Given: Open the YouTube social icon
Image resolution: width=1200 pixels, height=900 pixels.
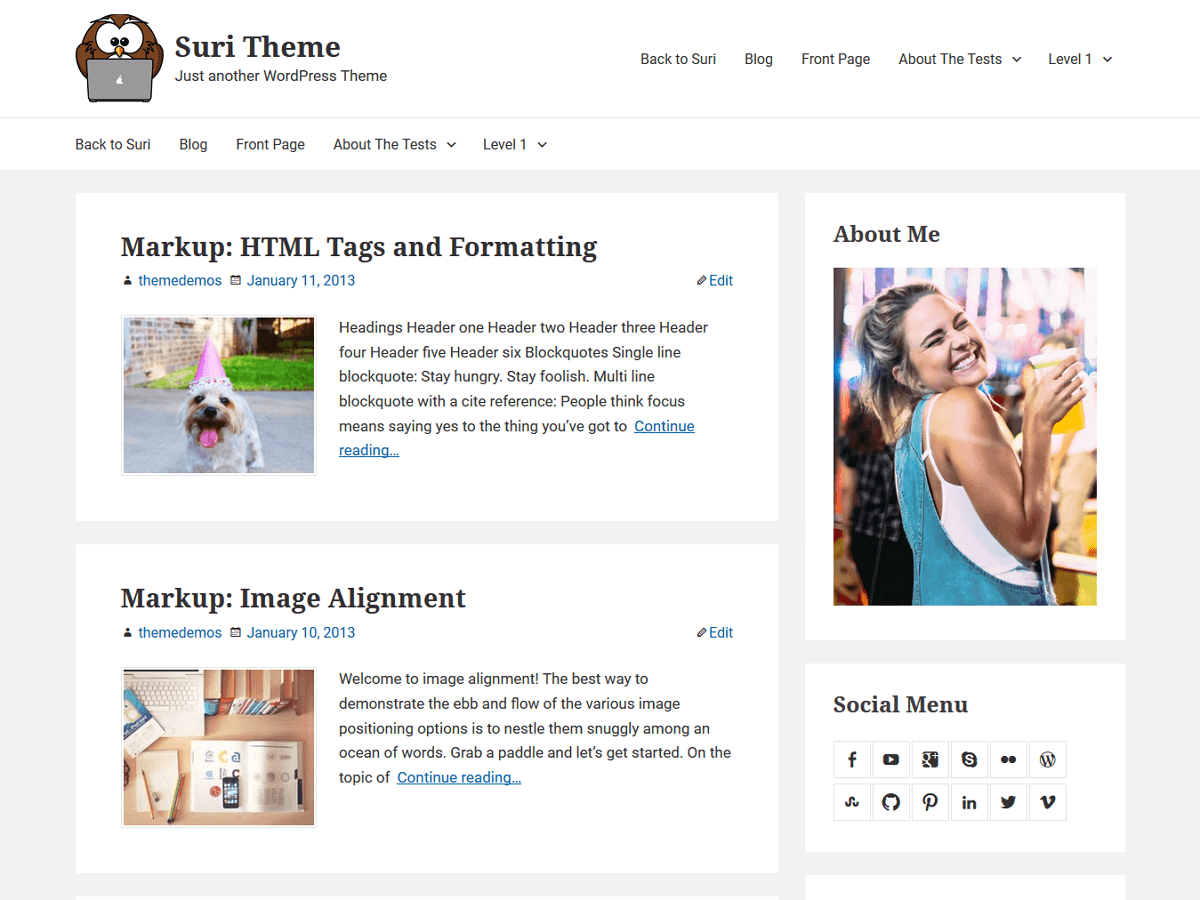Looking at the screenshot, I should point(891,759).
